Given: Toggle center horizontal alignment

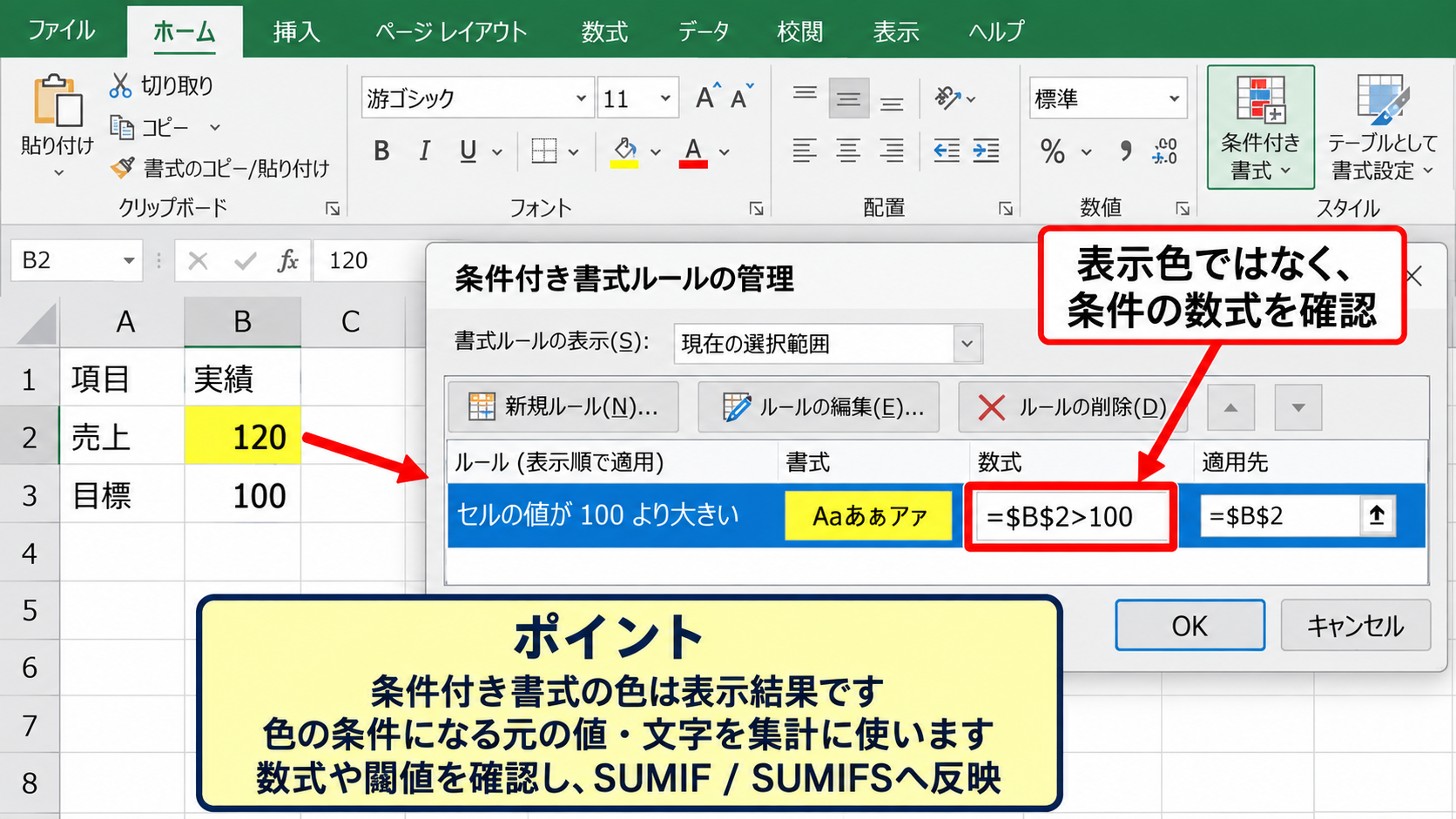Looking at the screenshot, I should [848, 151].
